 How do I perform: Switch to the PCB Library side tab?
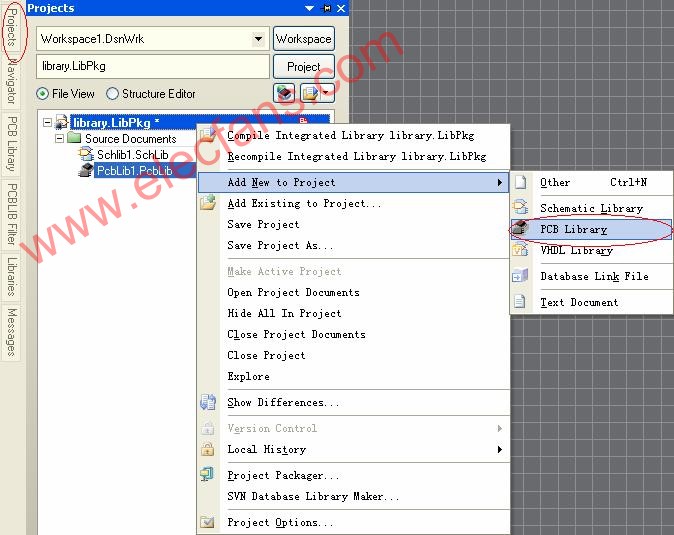pos(12,144)
